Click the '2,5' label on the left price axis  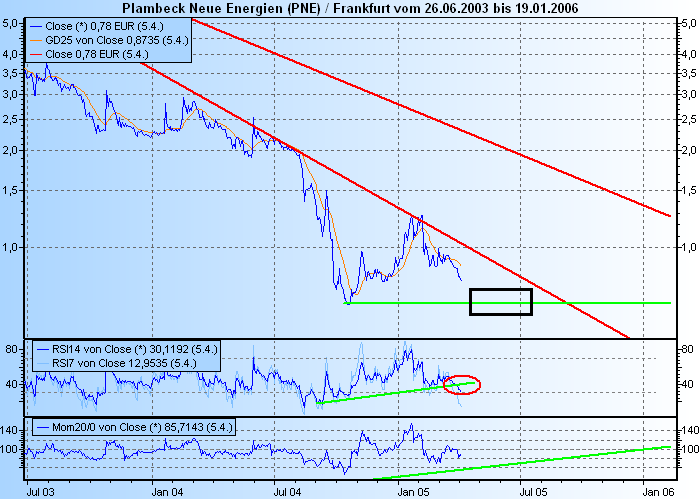coord(12,119)
